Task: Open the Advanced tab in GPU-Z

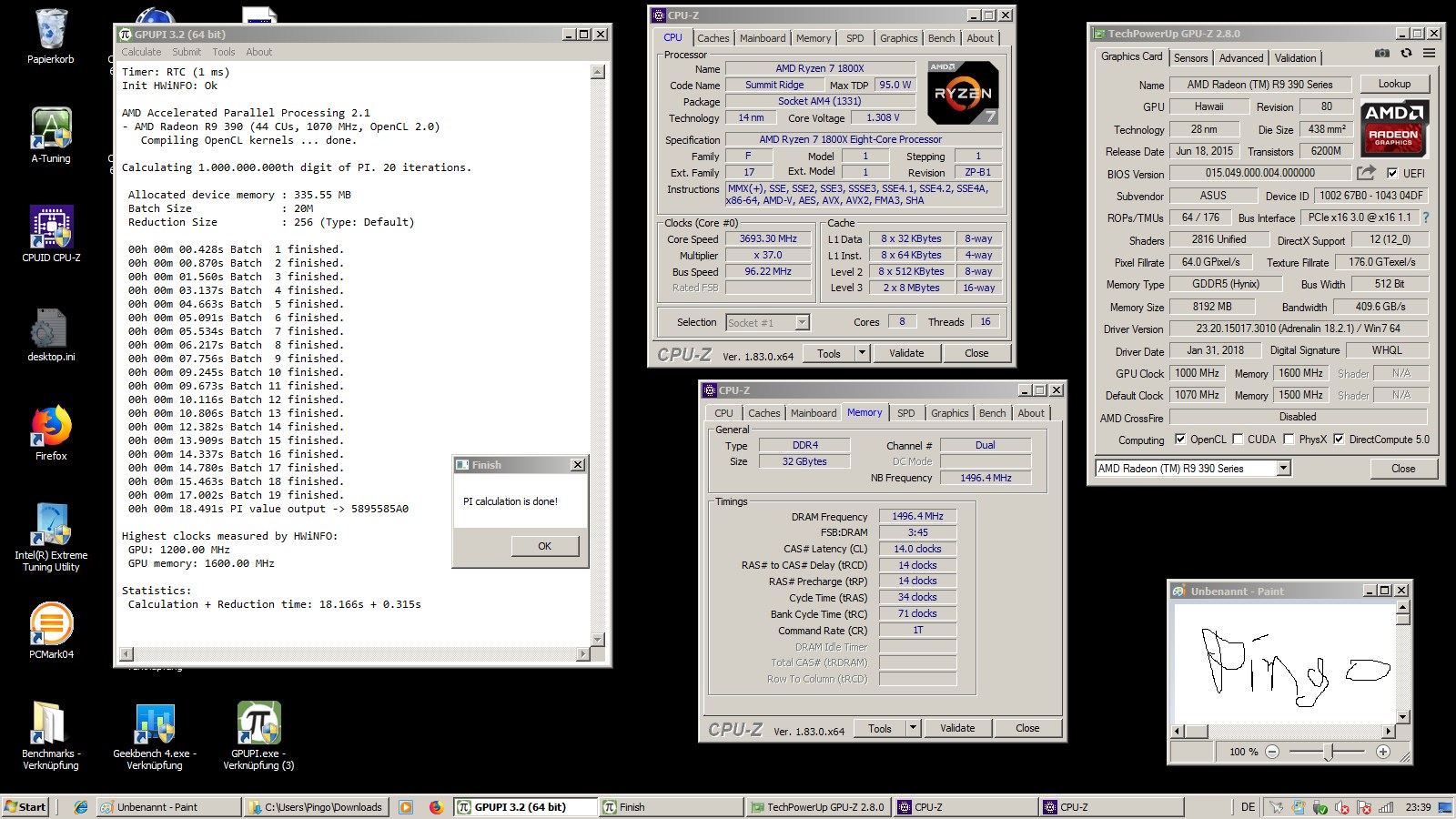Action: click(x=1241, y=58)
